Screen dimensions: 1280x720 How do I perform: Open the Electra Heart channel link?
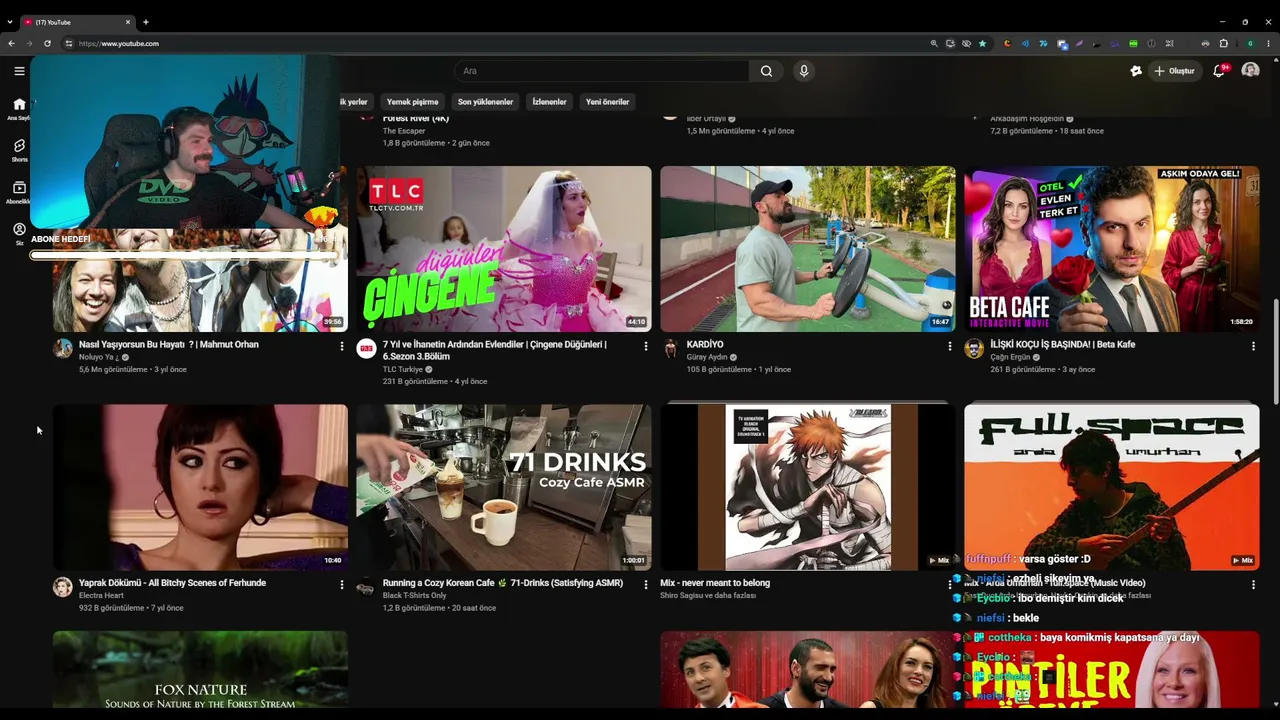101,595
